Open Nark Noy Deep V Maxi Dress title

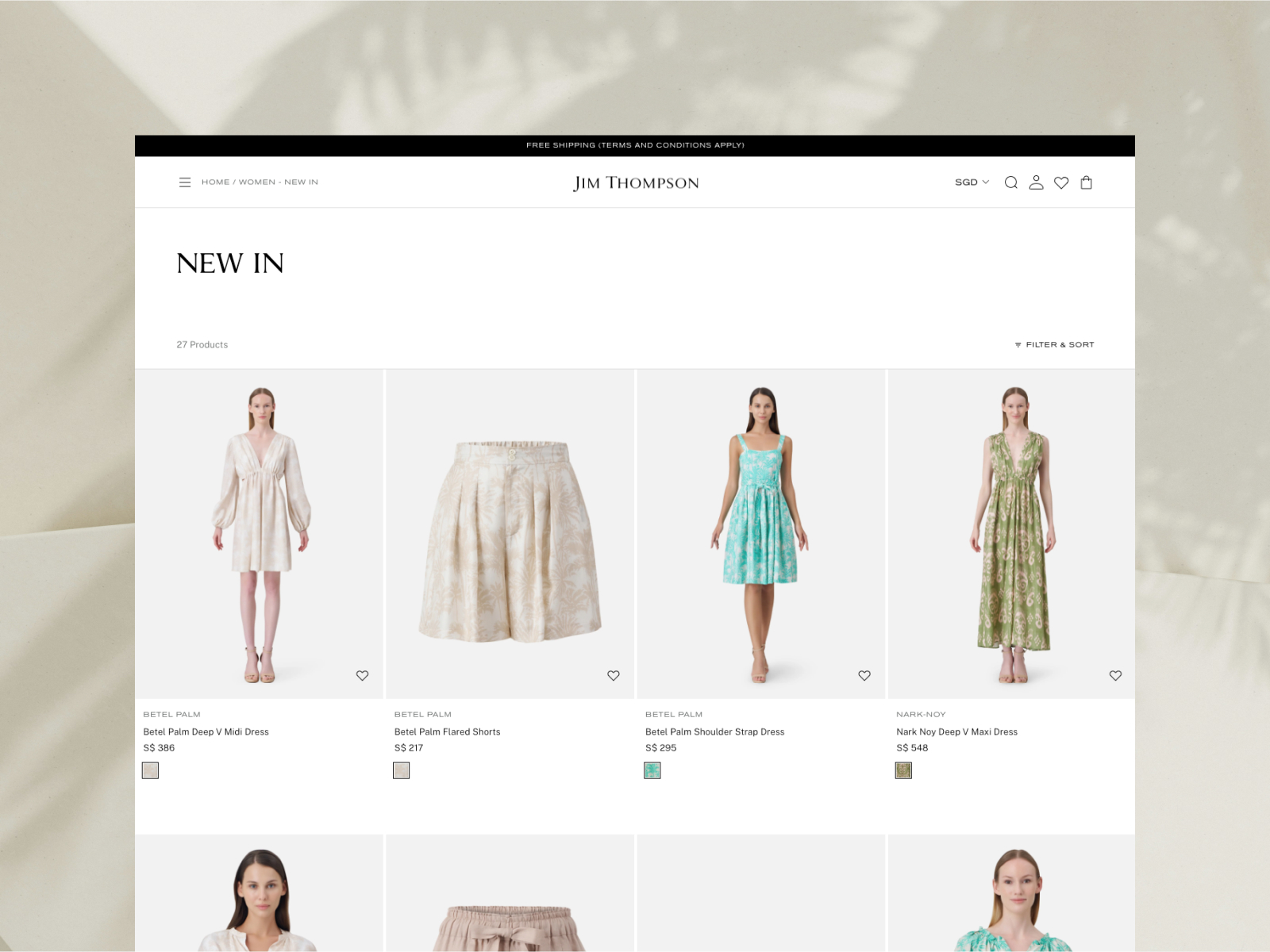pos(956,732)
